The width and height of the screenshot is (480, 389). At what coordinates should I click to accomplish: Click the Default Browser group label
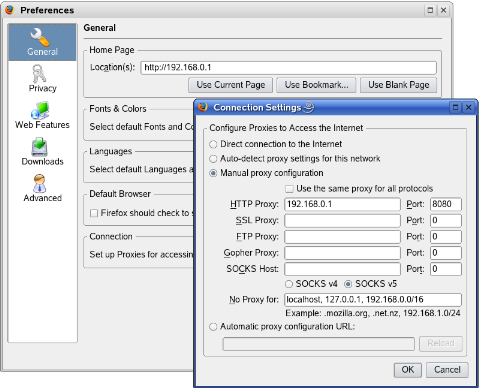click(x=120, y=194)
